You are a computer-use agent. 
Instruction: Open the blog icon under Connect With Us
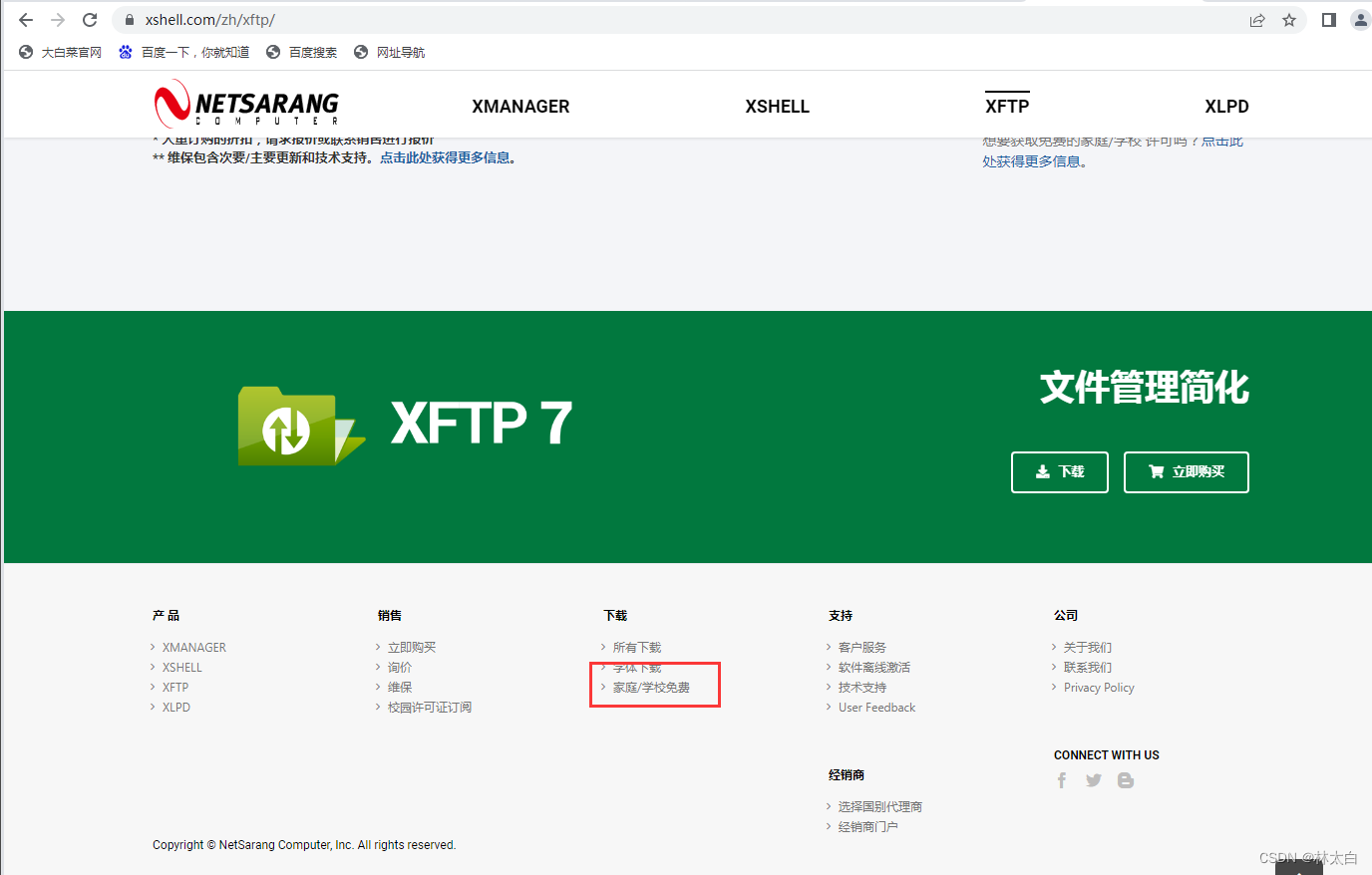(x=1126, y=780)
